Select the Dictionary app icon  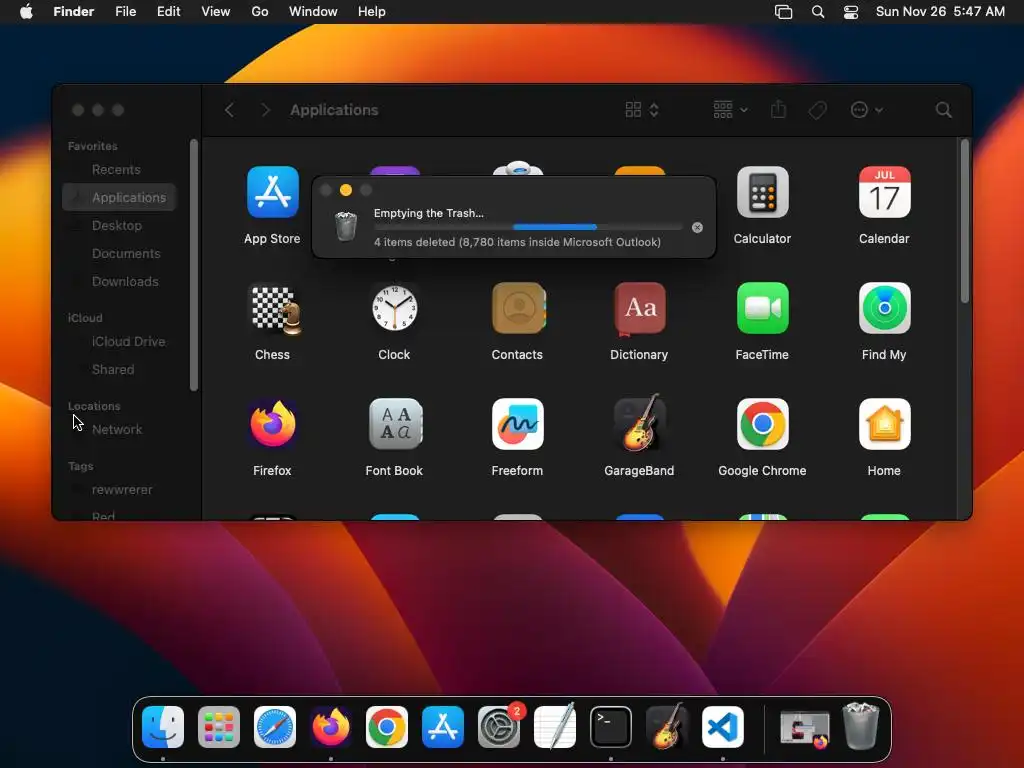639,308
